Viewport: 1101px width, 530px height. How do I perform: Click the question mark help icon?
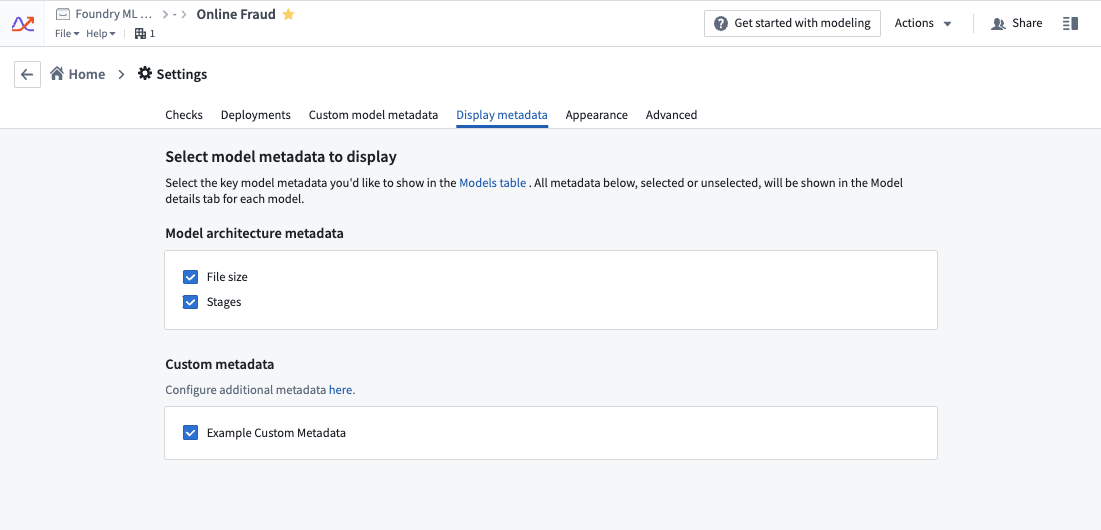(x=720, y=23)
